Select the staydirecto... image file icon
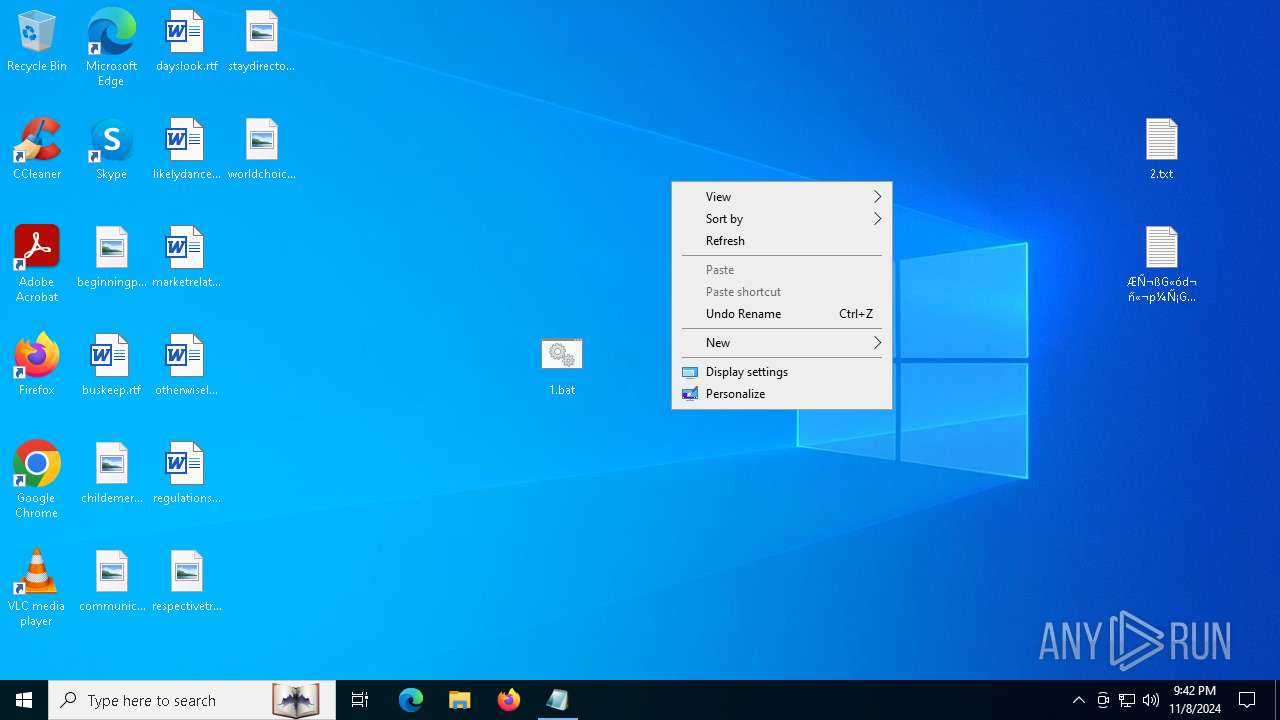This screenshot has width=1280, height=720. 261,42
